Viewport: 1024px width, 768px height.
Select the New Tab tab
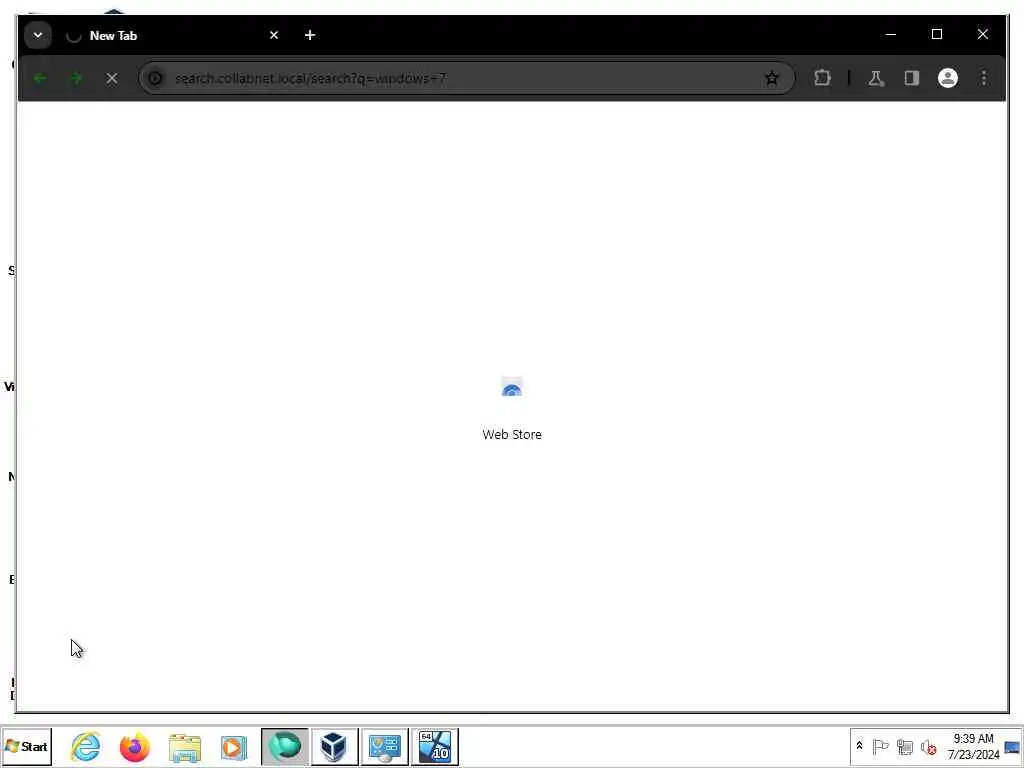click(173, 35)
